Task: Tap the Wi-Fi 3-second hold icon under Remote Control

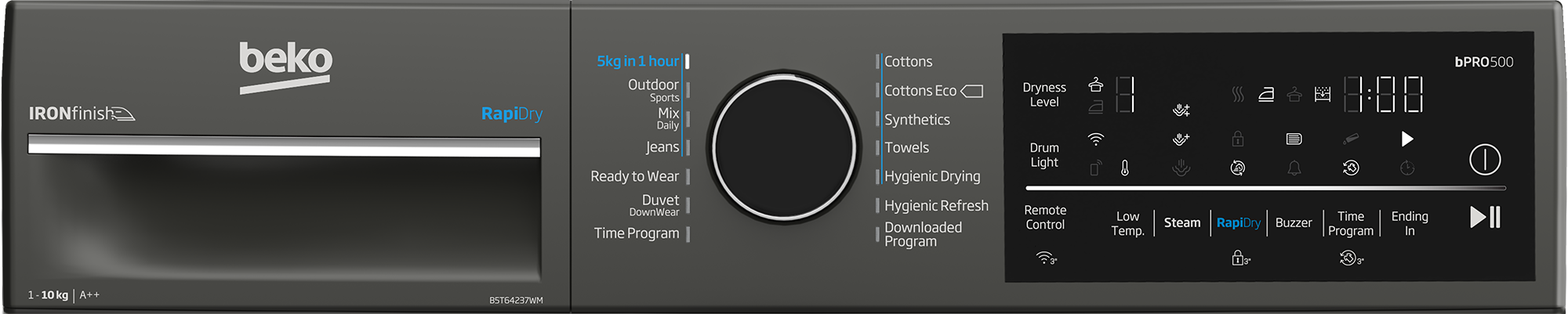Action: coord(1047,258)
